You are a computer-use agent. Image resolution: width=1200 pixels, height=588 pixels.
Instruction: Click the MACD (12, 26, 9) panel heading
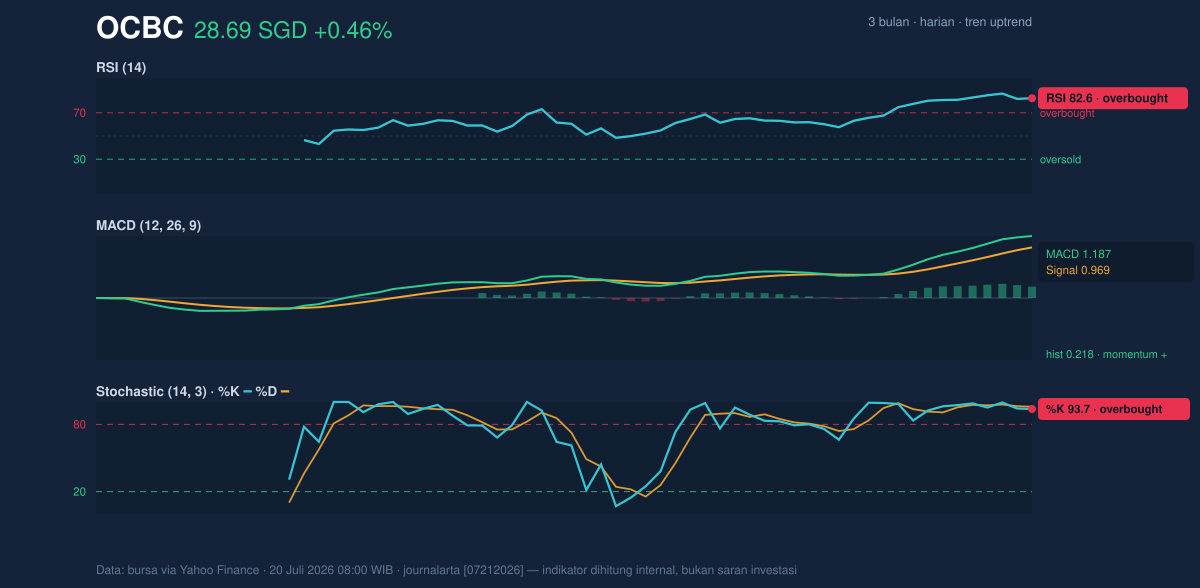(x=148, y=225)
